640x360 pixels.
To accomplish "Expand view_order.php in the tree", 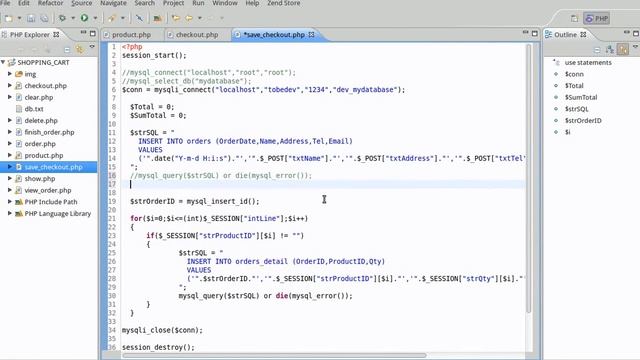I will pos(10,190).
